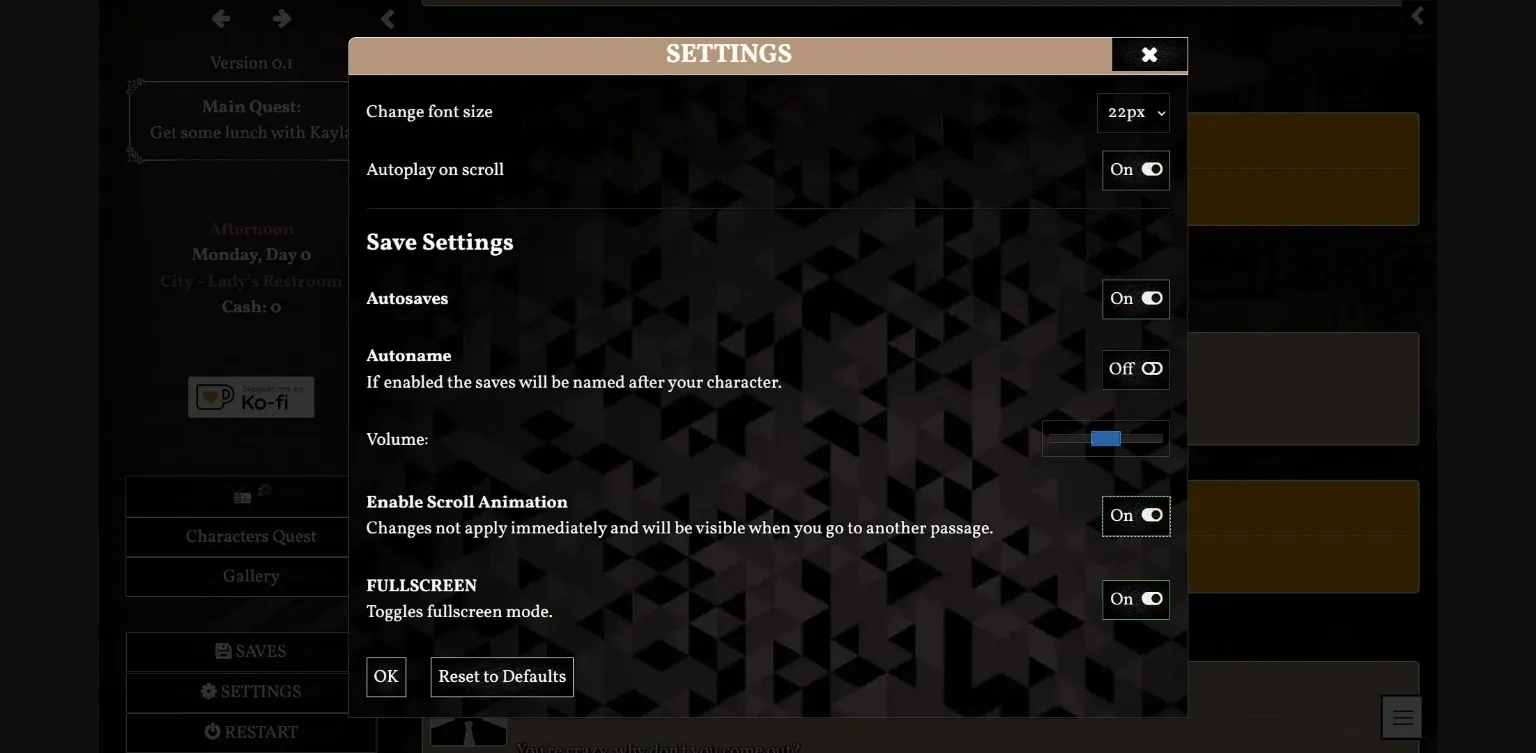Screen dimensions: 1536x753
Task: Close the Settings dialog with X
Action: [x=1149, y=55]
